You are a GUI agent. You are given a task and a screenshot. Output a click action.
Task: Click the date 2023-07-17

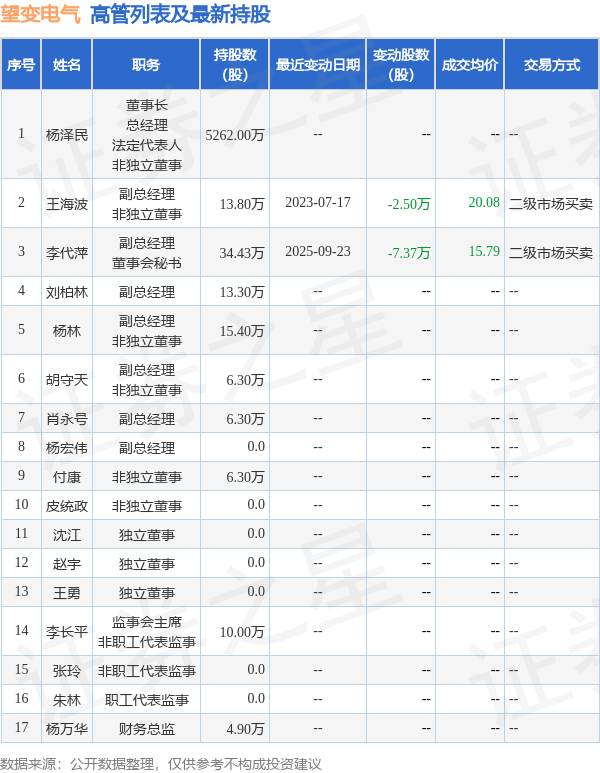tap(318, 203)
